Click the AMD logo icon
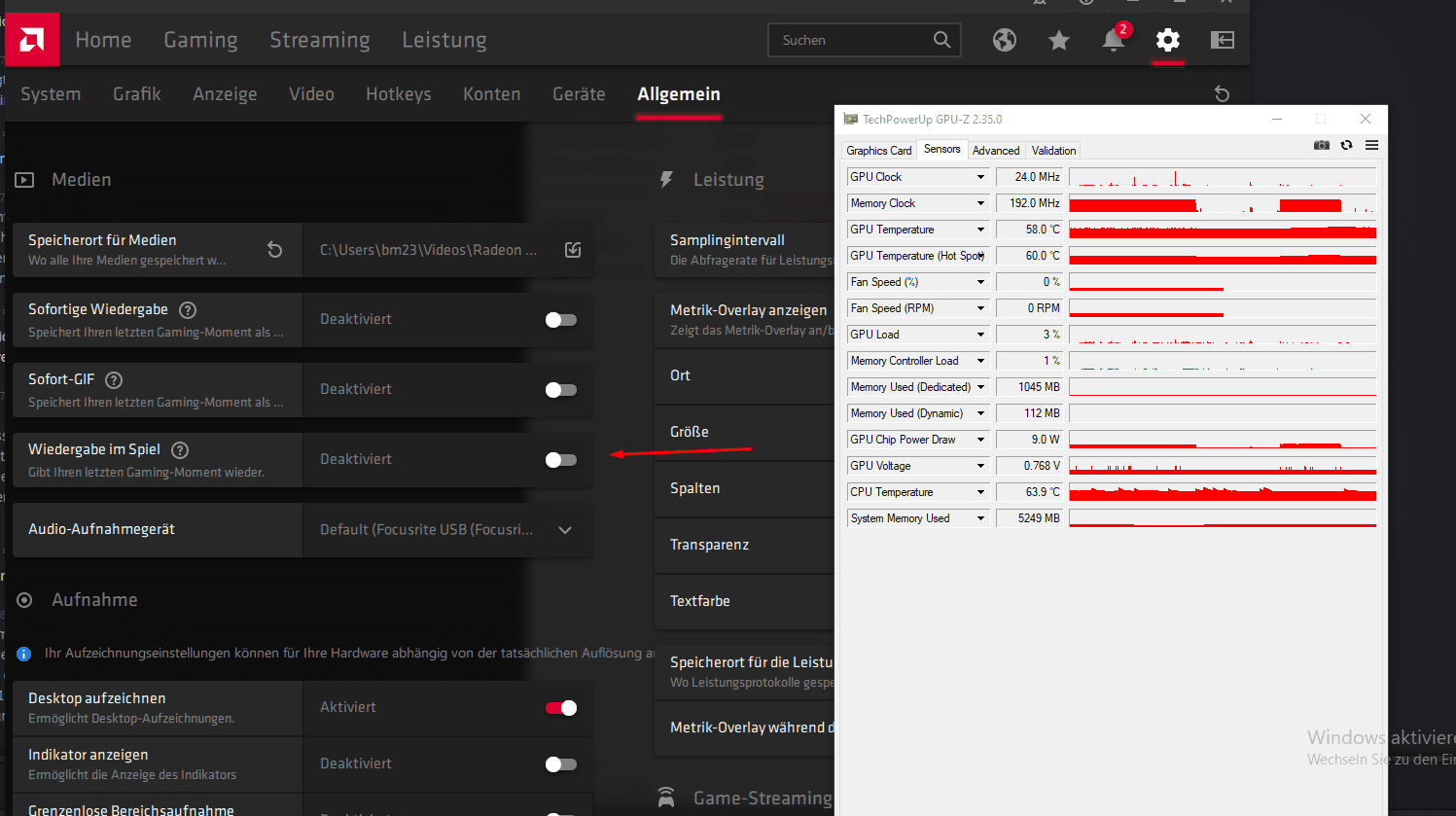1456x816 pixels. point(32,40)
